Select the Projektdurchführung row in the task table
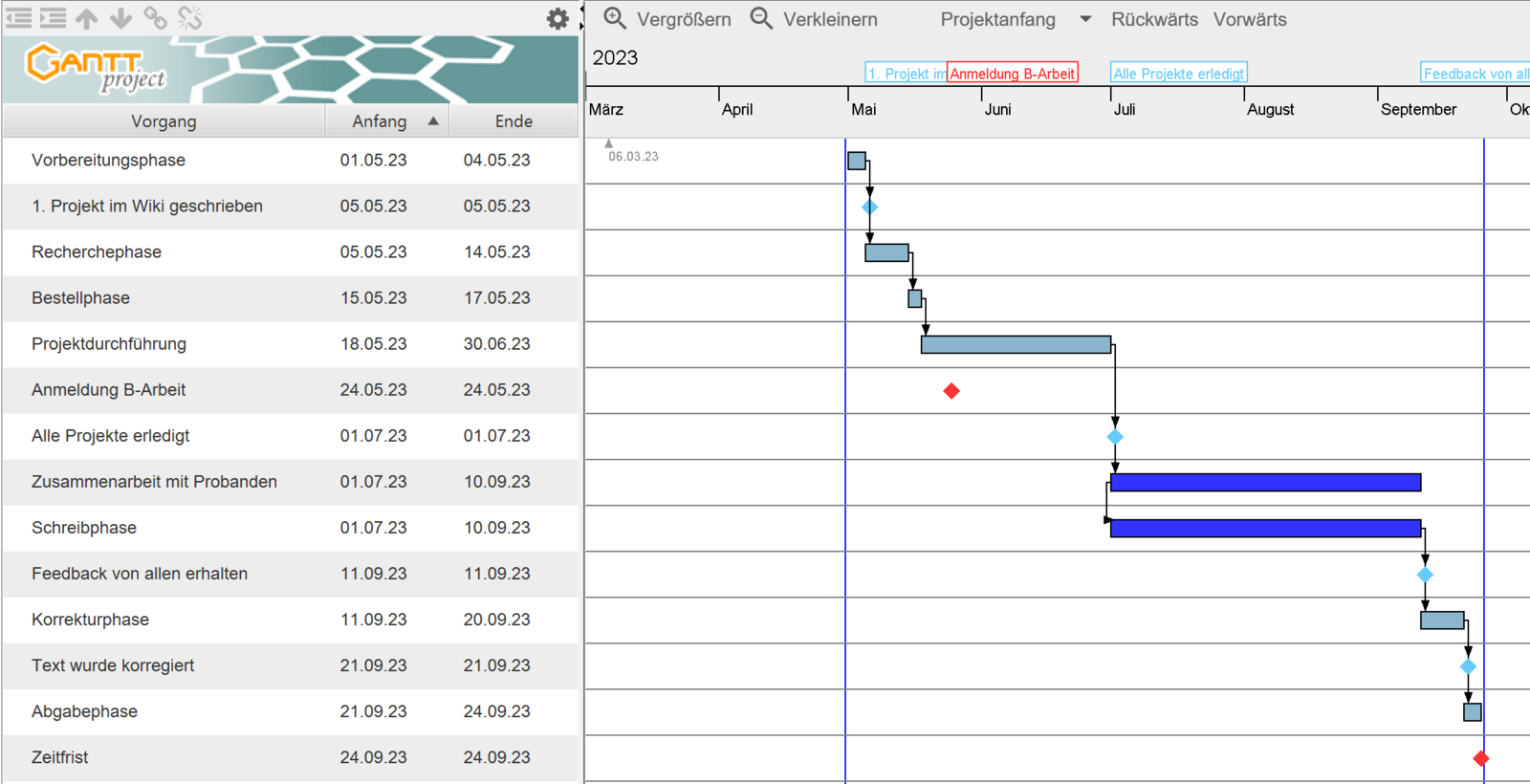 [x=109, y=344]
